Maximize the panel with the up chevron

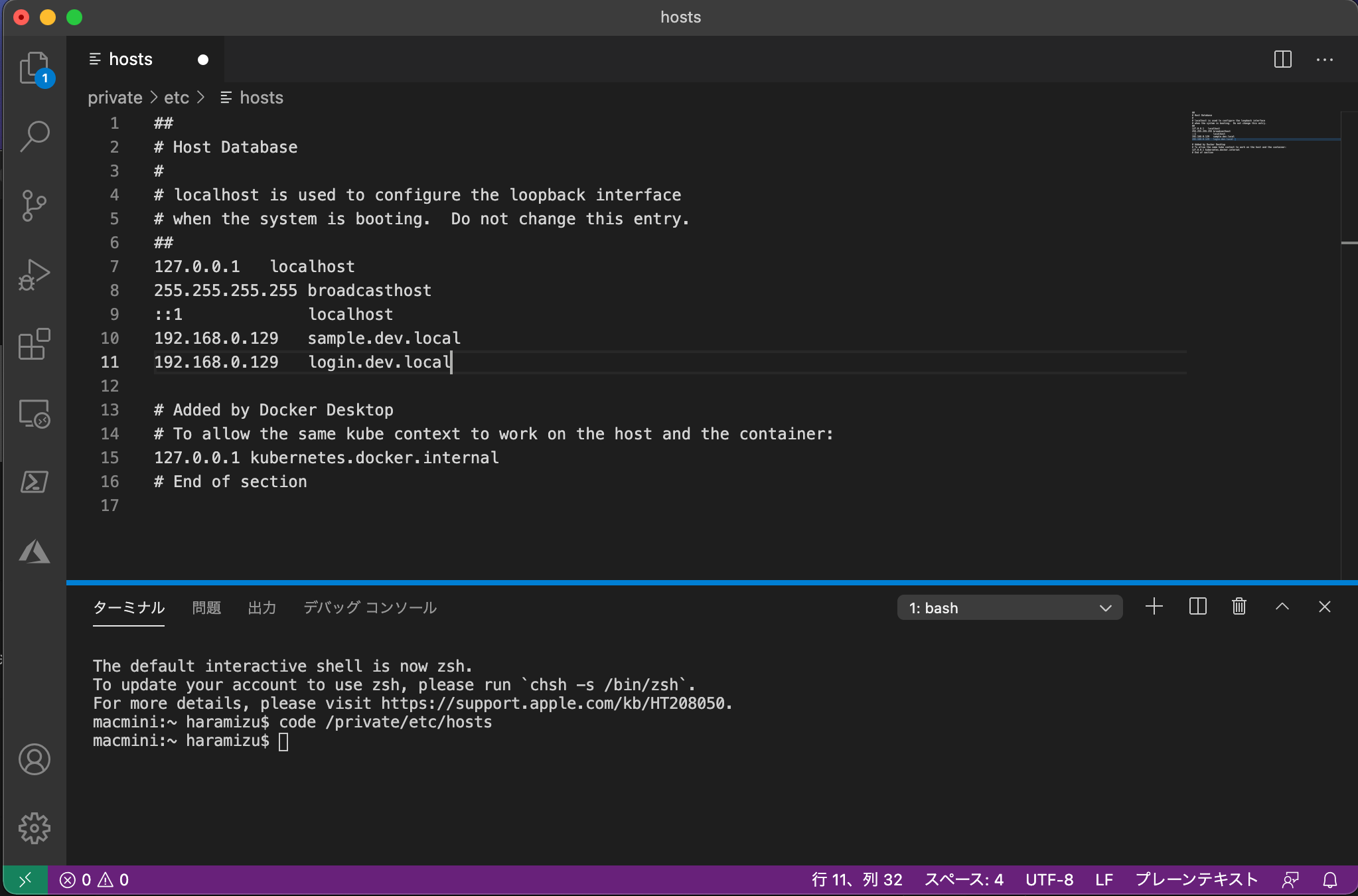[x=1282, y=607]
